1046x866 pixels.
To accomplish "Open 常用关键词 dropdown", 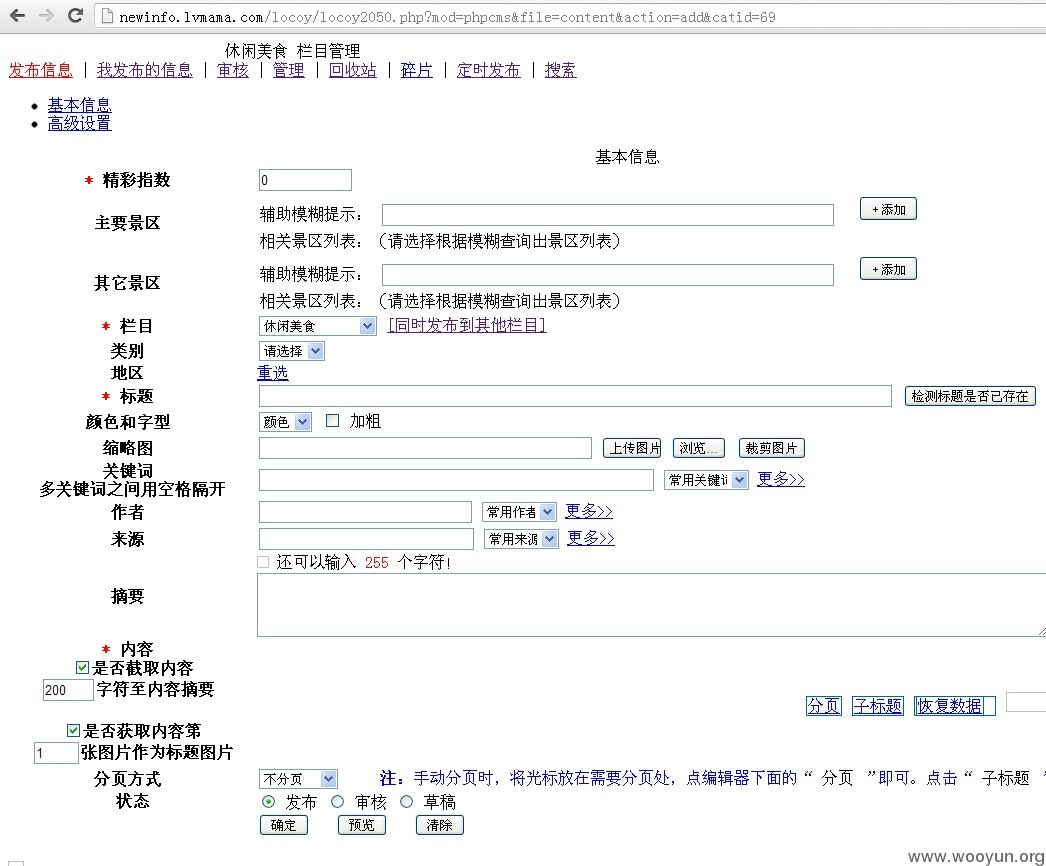I will [706, 480].
